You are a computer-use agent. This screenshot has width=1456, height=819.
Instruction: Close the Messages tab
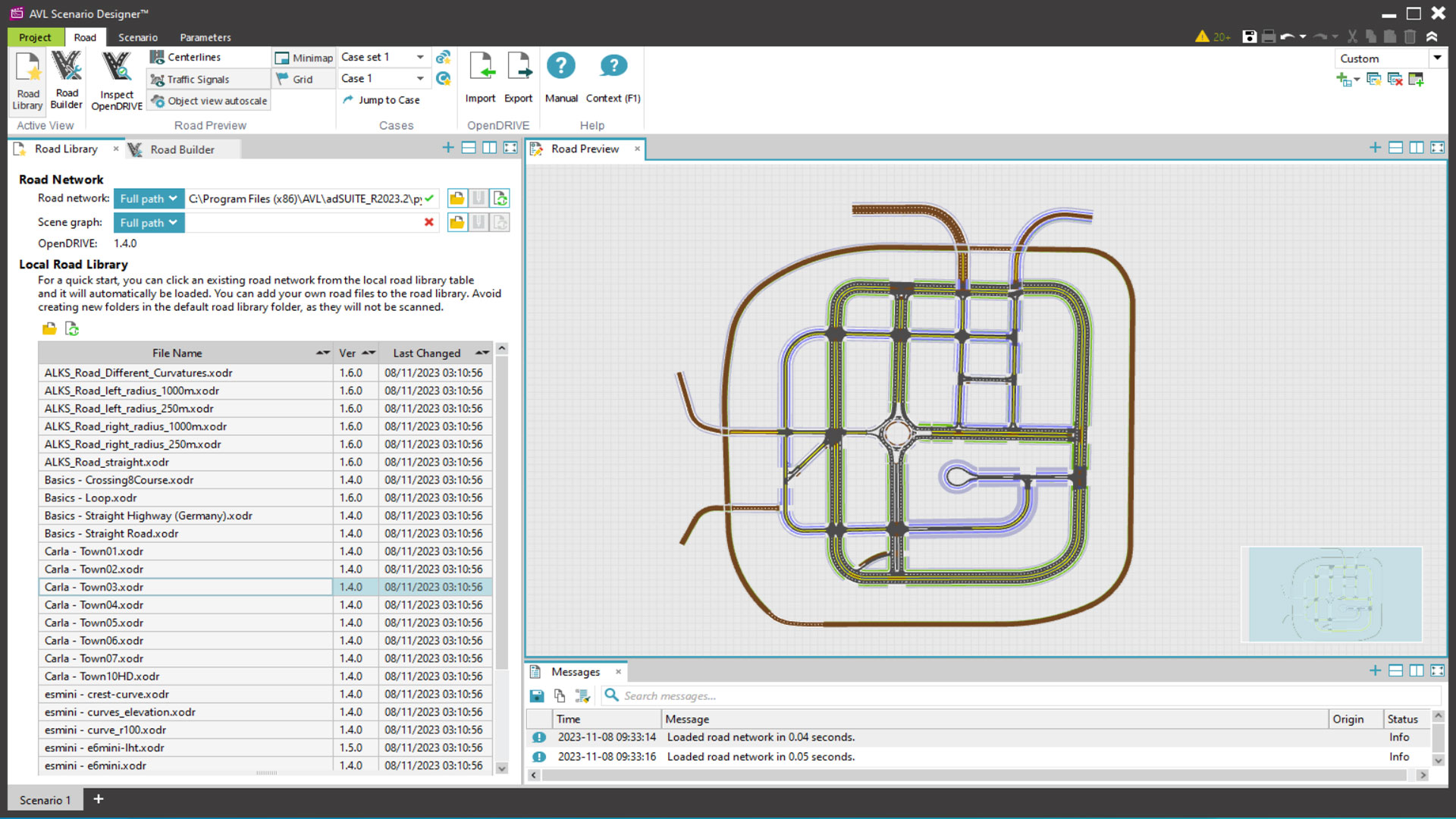pos(618,672)
